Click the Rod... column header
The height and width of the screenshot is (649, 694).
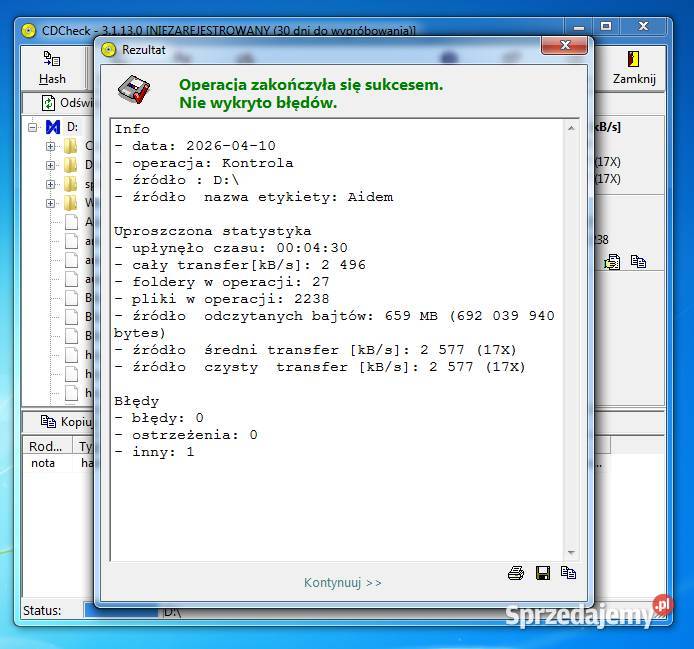pyautogui.click(x=47, y=446)
